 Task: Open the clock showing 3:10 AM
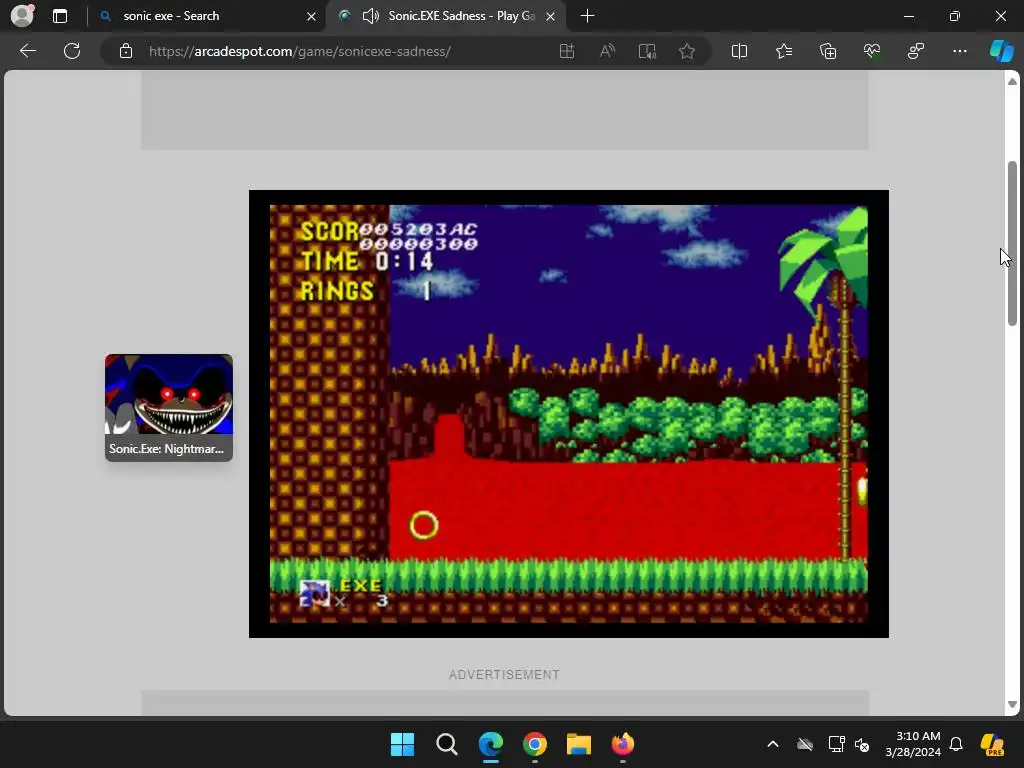coord(913,744)
